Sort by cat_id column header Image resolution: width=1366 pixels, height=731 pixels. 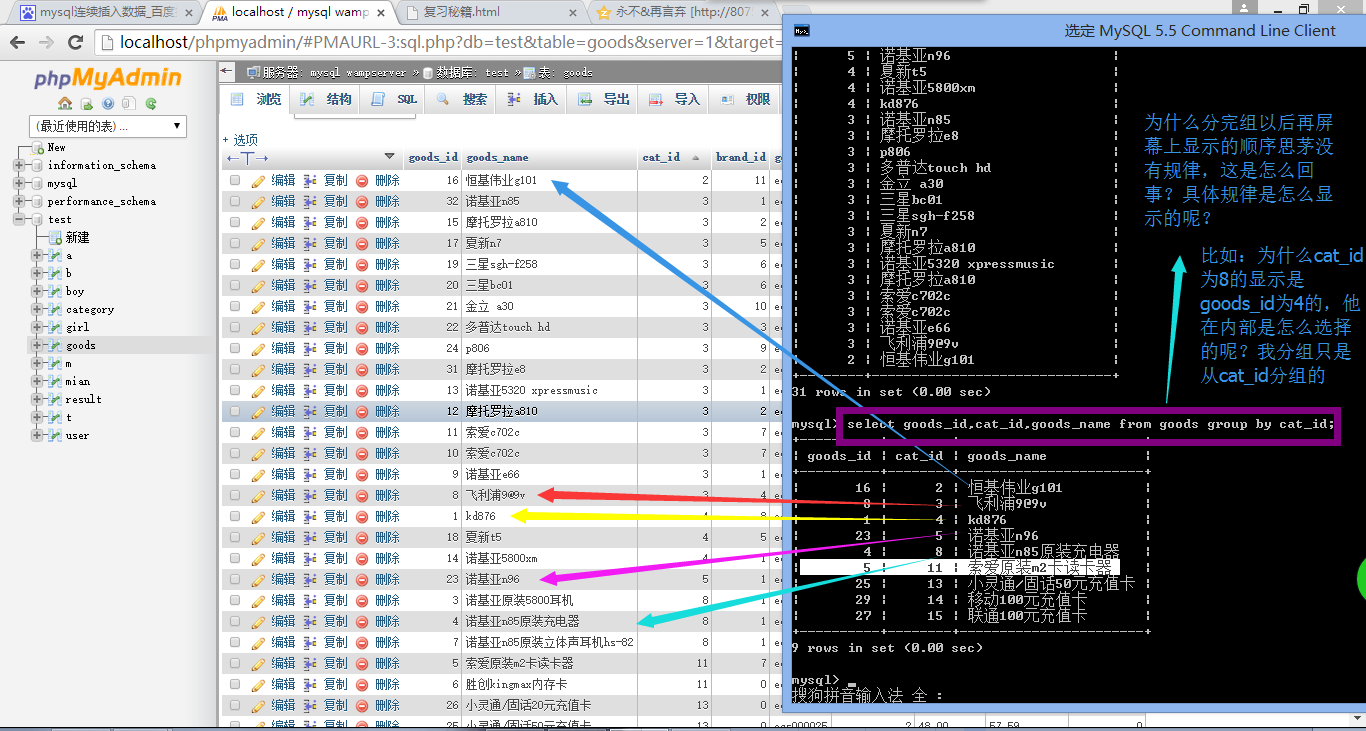pos(661,157)
